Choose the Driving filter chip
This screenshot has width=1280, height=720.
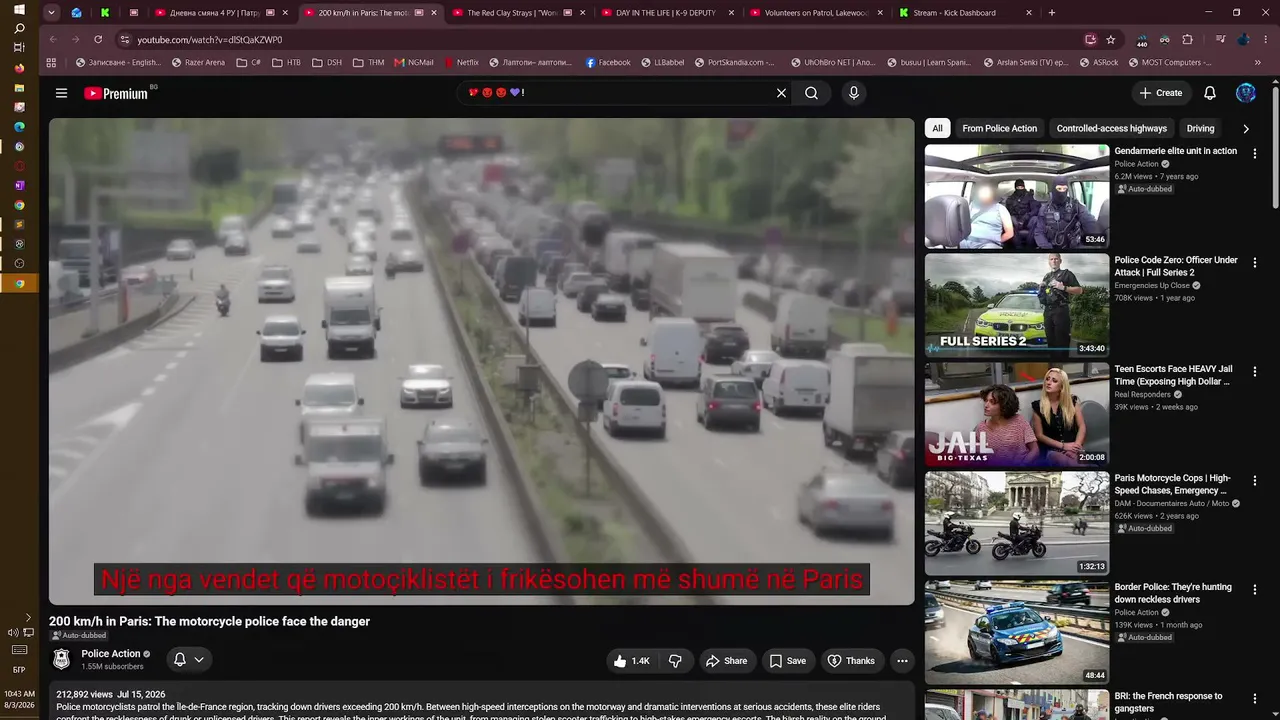1200,128
